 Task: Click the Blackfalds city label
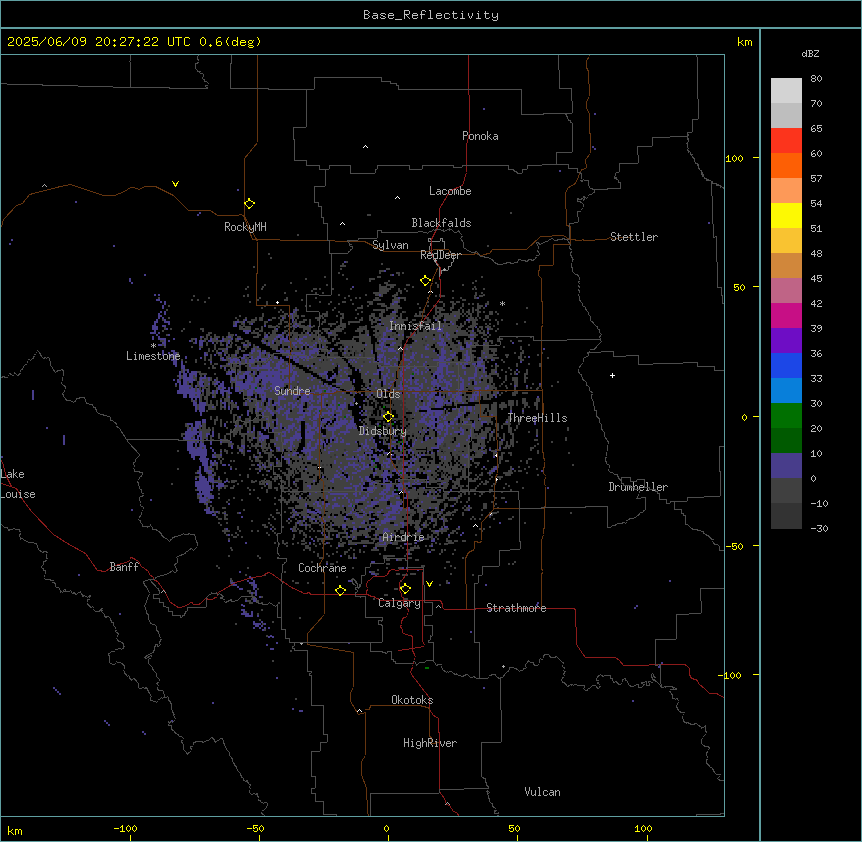point(441,223)
